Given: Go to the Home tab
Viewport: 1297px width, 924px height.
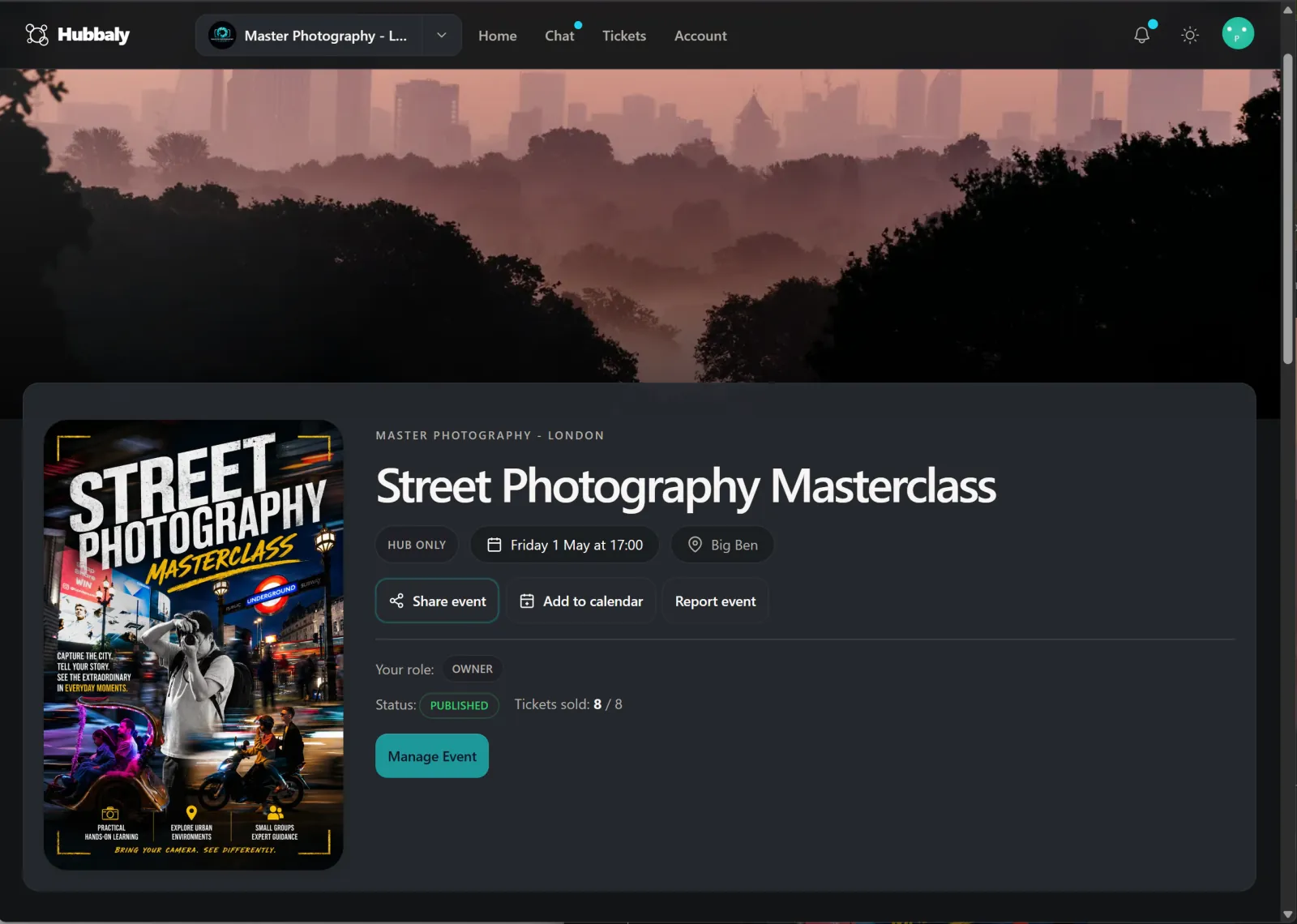Looking at the screenshot, I should (x=497, y=36).
